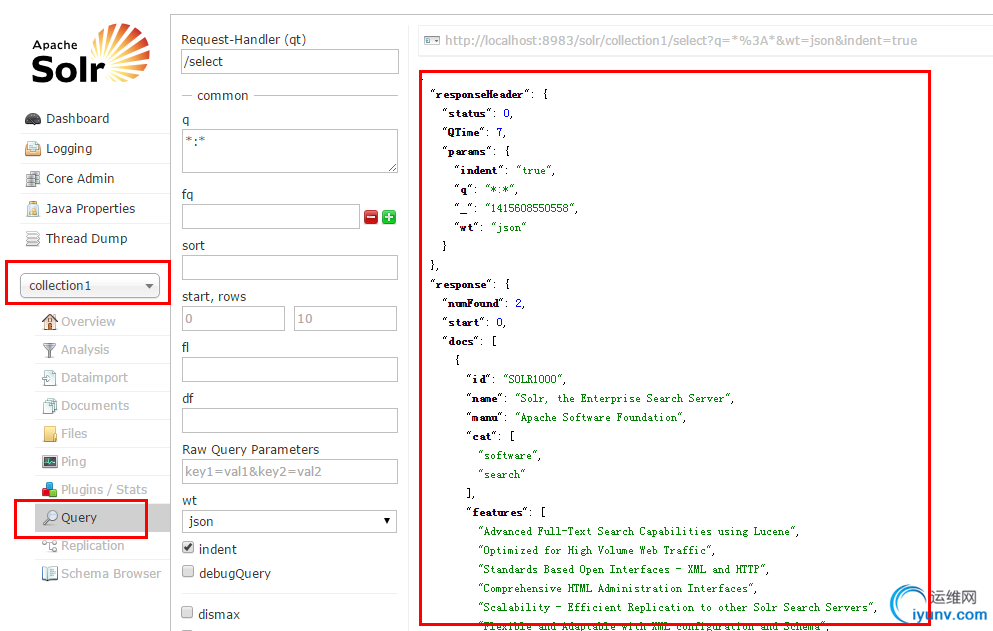Focus the fq filter query field

(x=271, y=217)
